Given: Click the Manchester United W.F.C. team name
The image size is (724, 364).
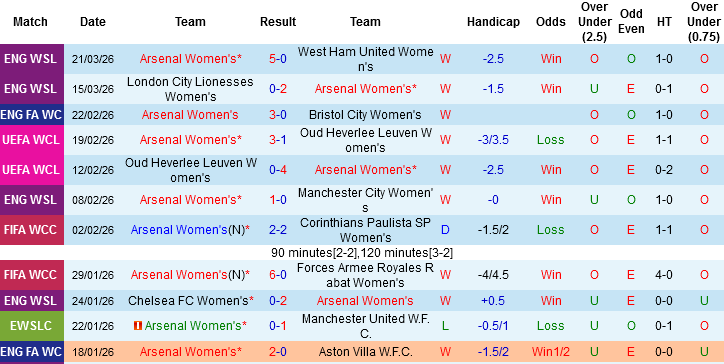Looking at the screenshot, I should point(365,326).
